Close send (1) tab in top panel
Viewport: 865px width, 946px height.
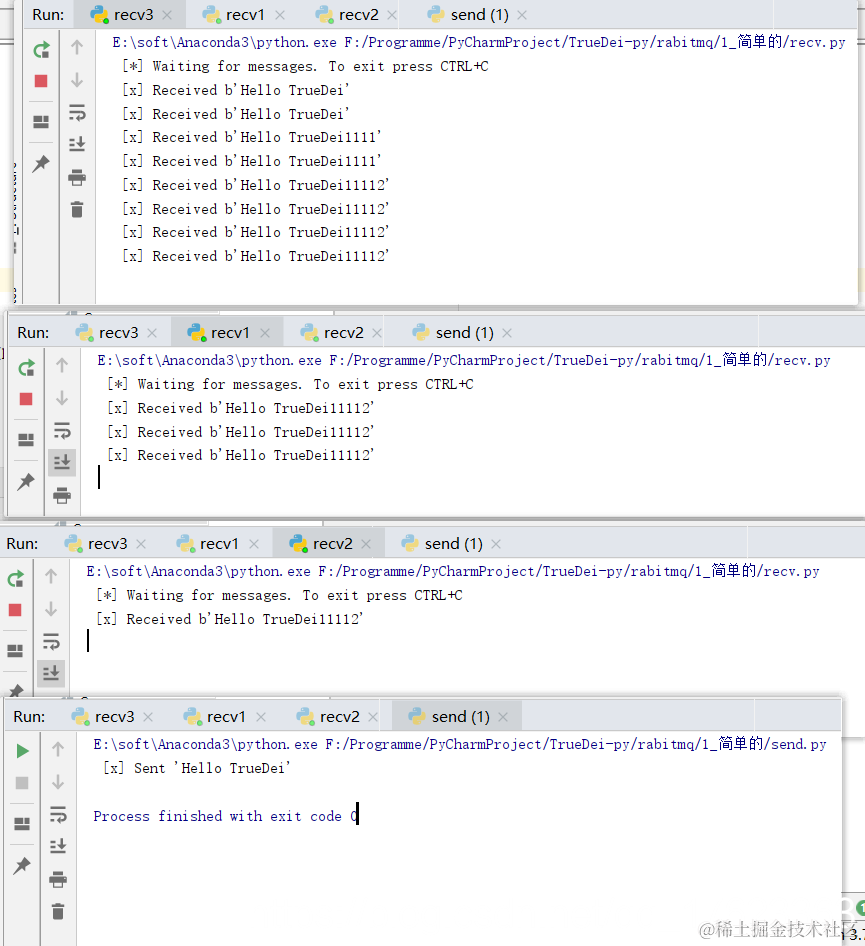pos(522,15)
